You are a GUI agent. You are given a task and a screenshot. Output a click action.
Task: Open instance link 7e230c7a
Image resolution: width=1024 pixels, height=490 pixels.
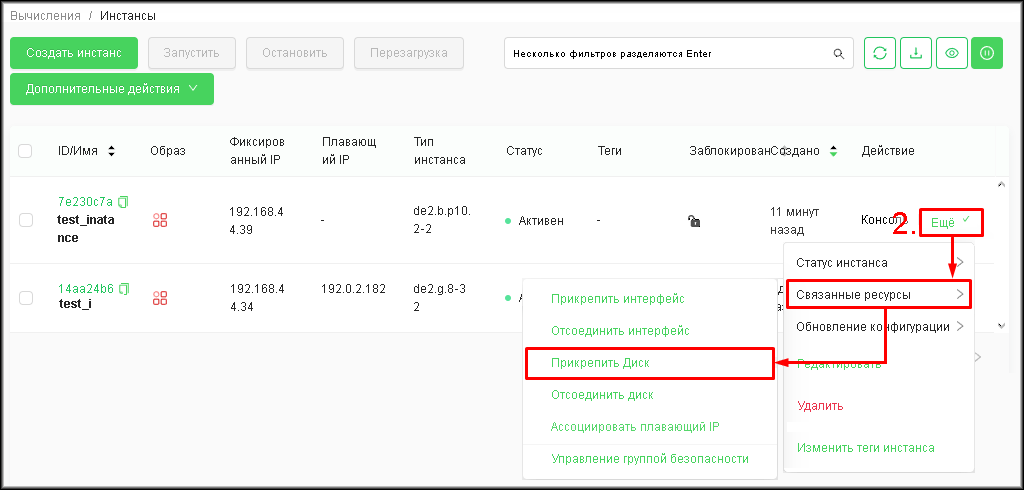pyautogui.click(x=85, y=202)
